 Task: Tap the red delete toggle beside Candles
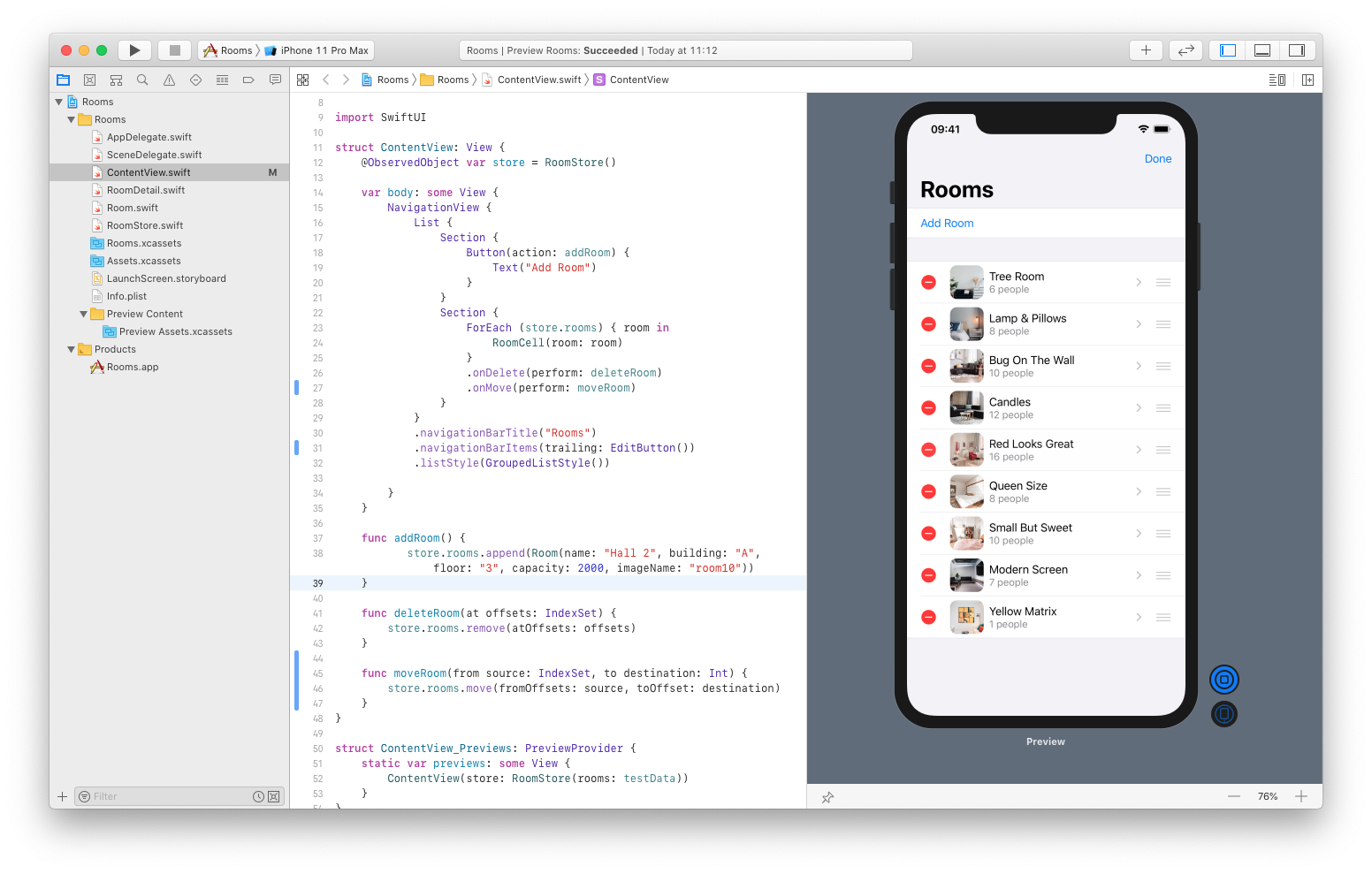point(928,407)
